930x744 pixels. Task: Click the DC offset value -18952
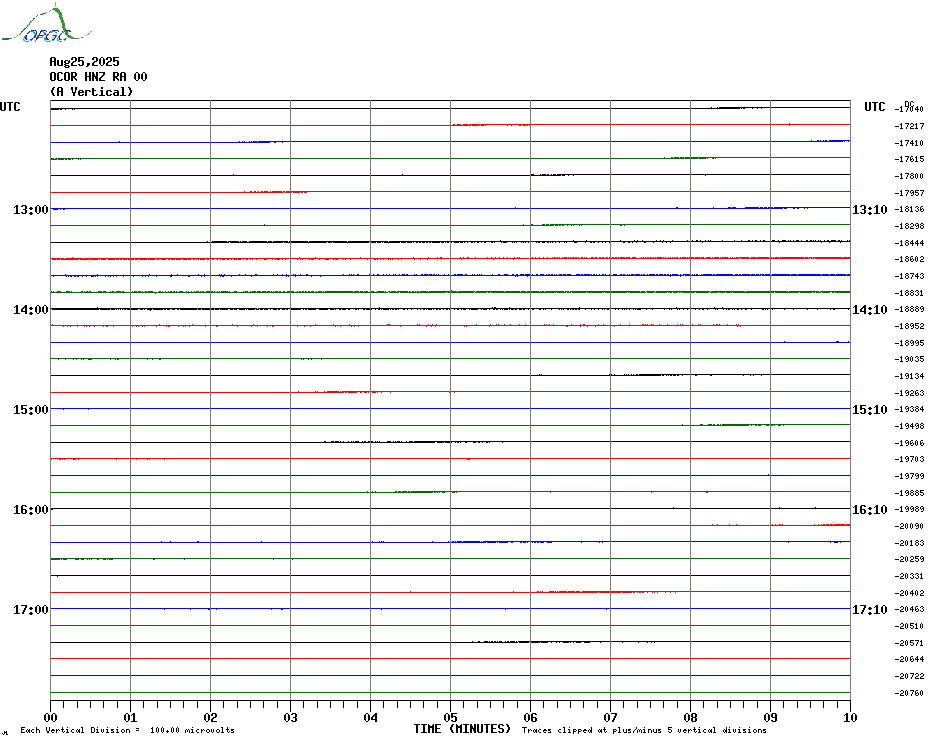click(909, 326)
